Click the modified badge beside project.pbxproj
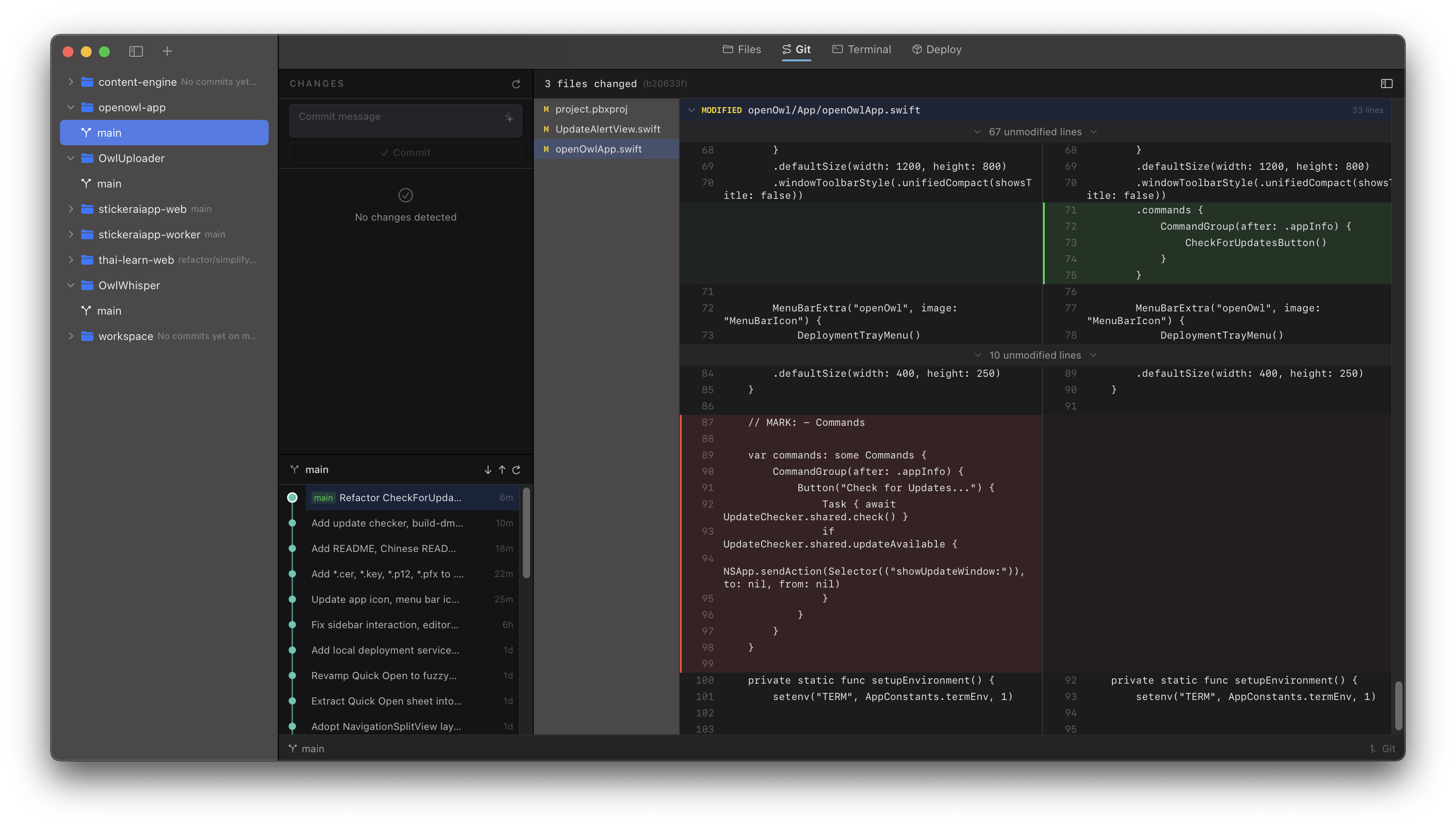The height and width of the screenshot is (828, 1456). (546, 109)
